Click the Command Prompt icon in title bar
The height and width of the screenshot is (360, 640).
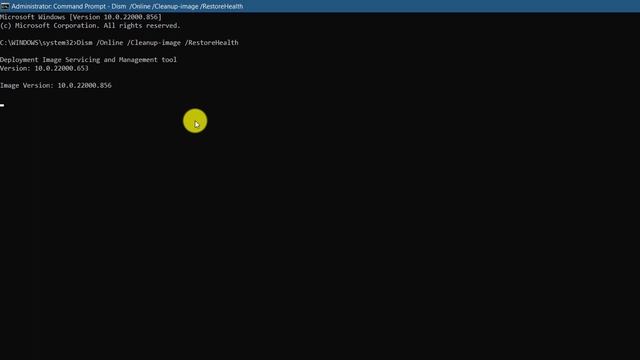5,6
